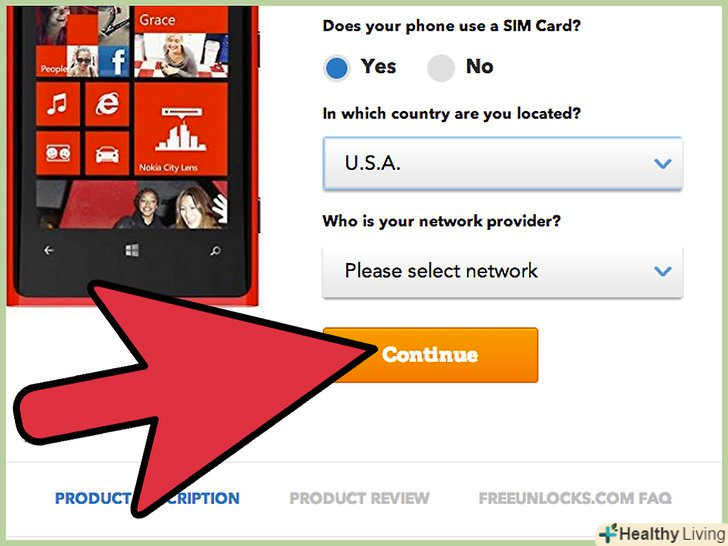Click the cassette tape tile
The image size is (728, 546).
tap(58, 153)
